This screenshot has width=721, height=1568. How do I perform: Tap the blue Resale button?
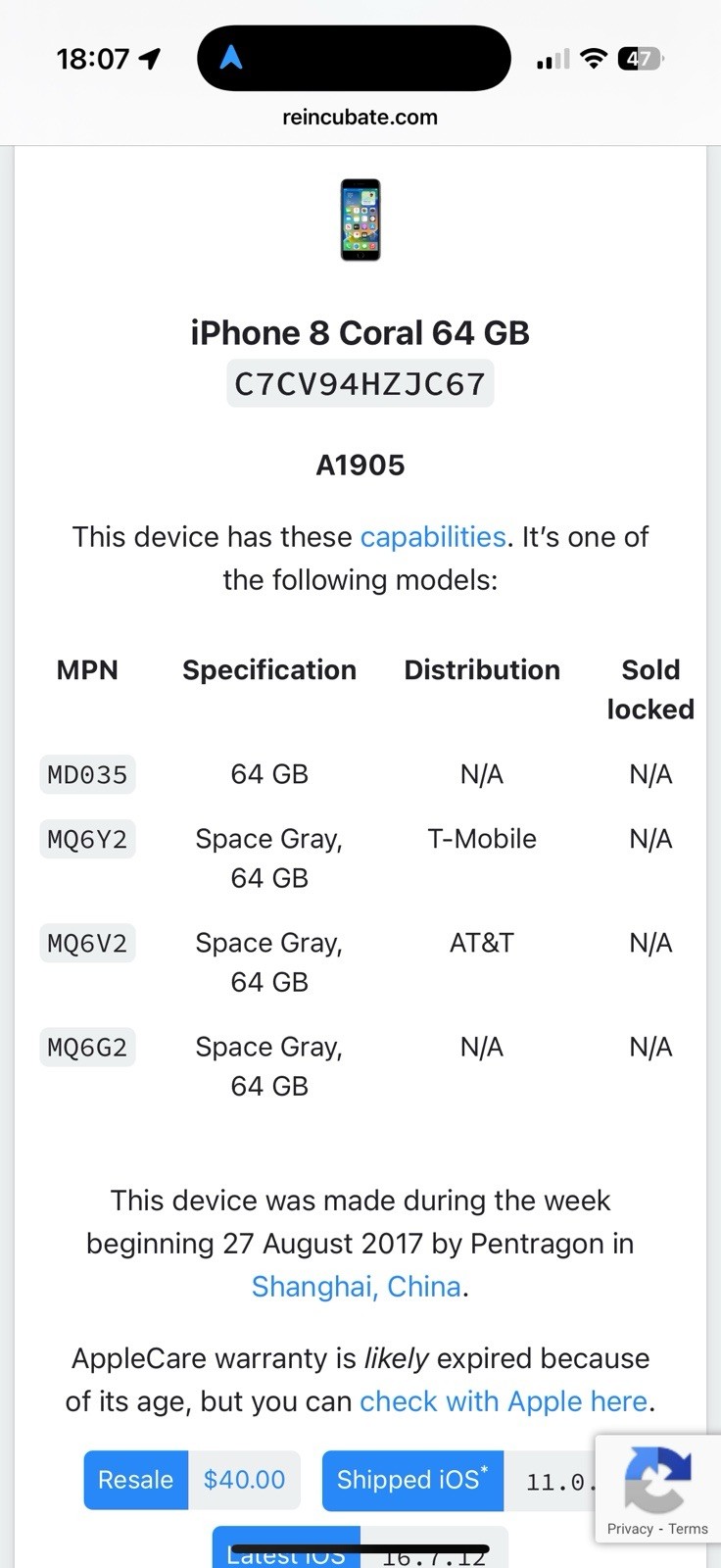click(136, 1480)
